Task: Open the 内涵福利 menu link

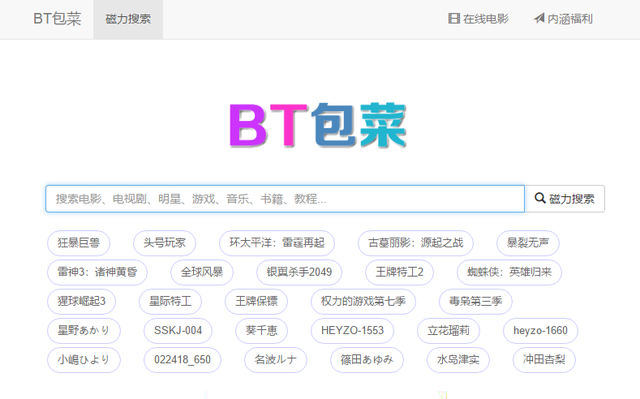Action: click(563, 19)
